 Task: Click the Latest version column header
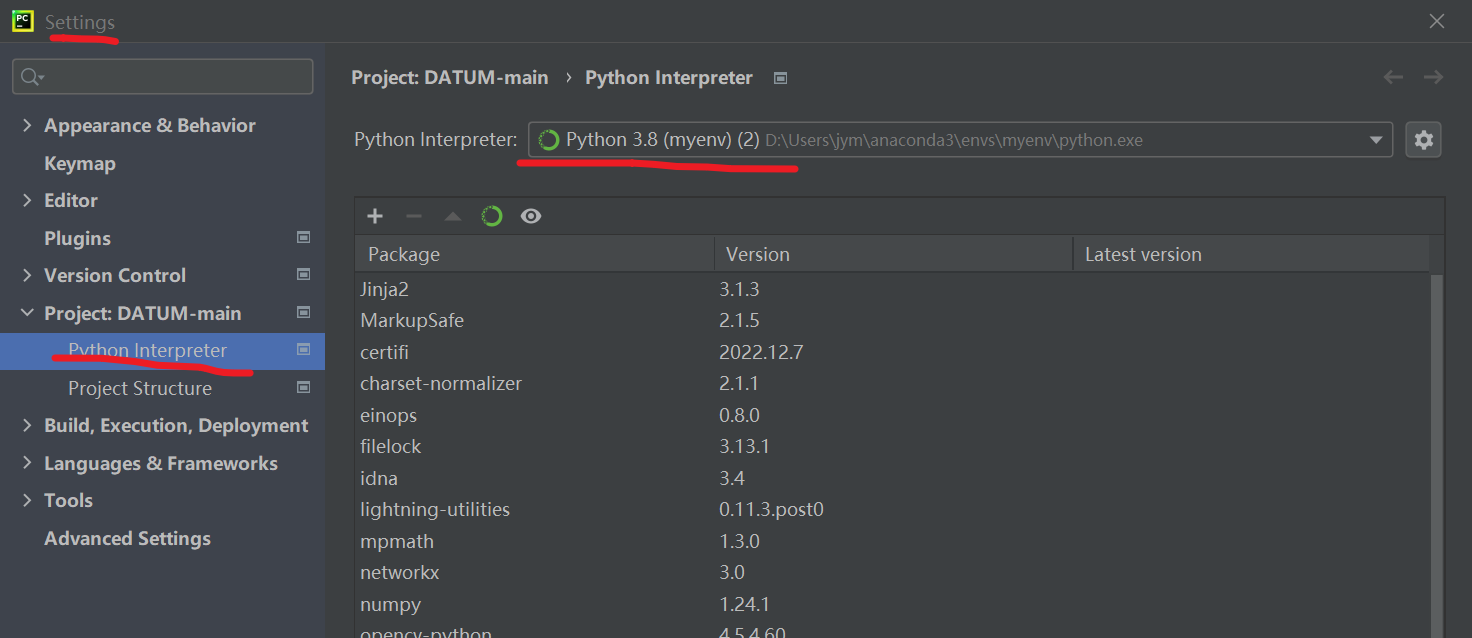coord(1251,254)
